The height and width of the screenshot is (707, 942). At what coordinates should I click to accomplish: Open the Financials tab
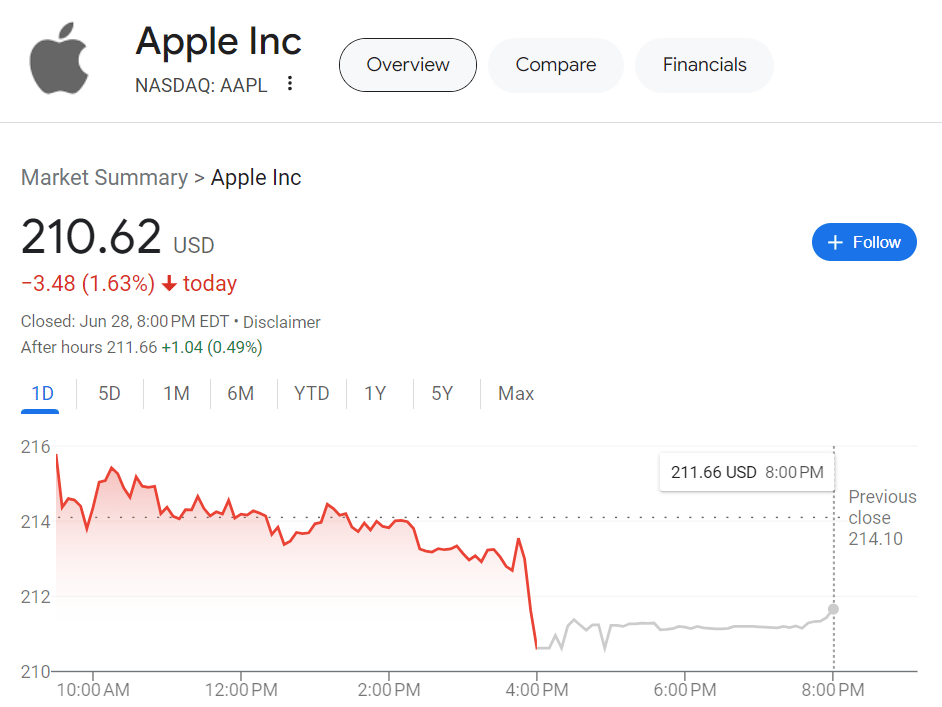[x=704, y=65]
